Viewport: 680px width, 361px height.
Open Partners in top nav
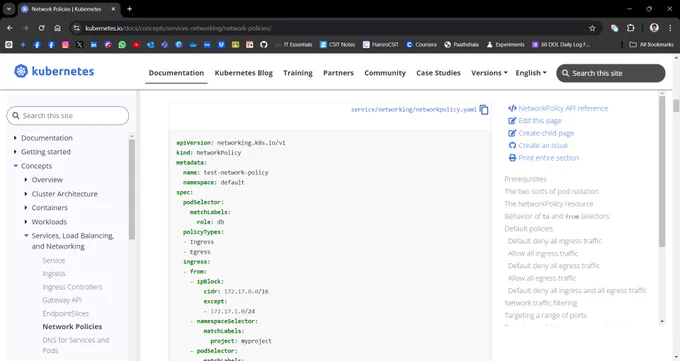tap(338, 73)
